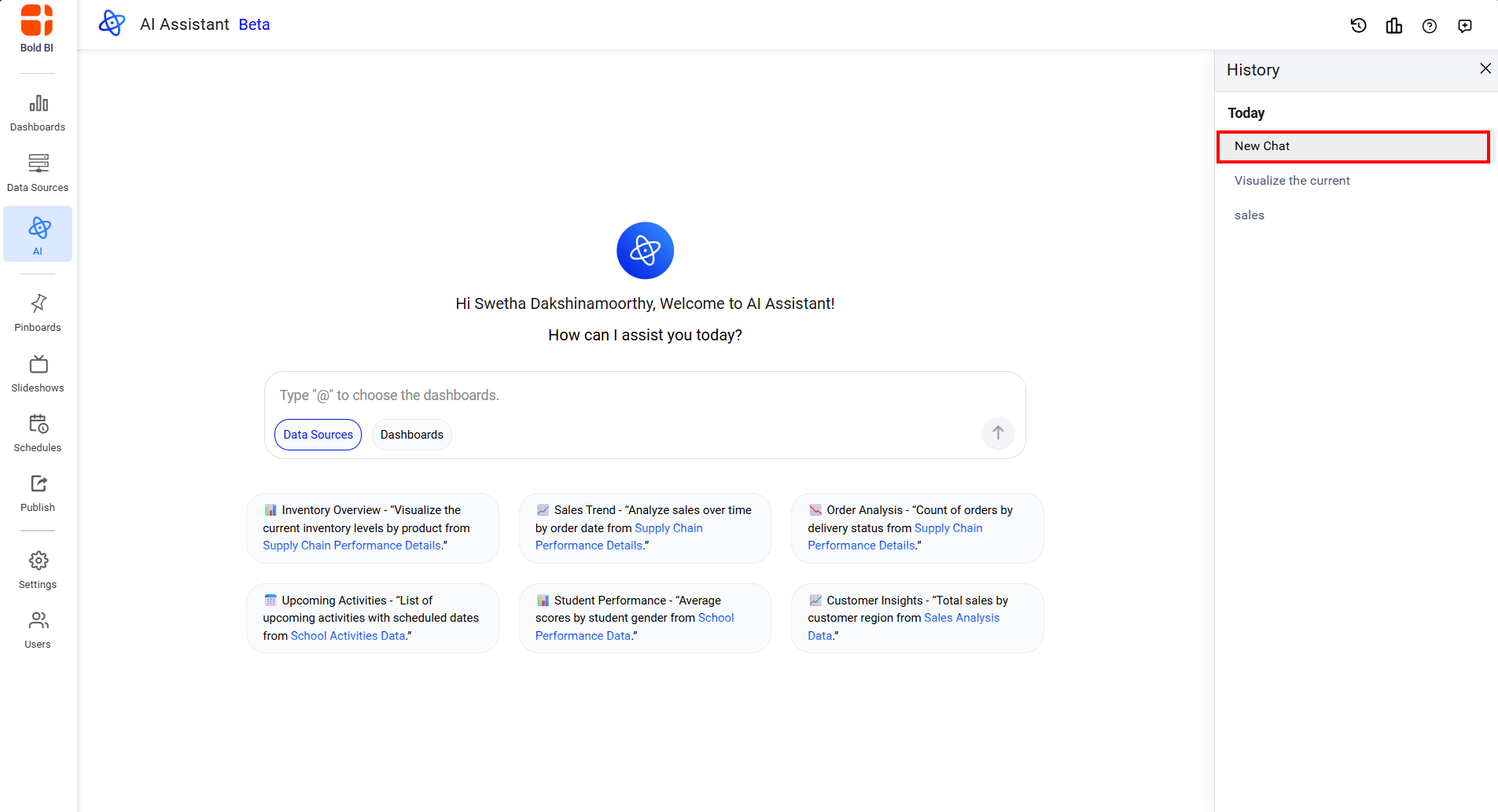1498x812 pixels.
Task: Click the feedback icon in top bar
Action: point(1465,26)
